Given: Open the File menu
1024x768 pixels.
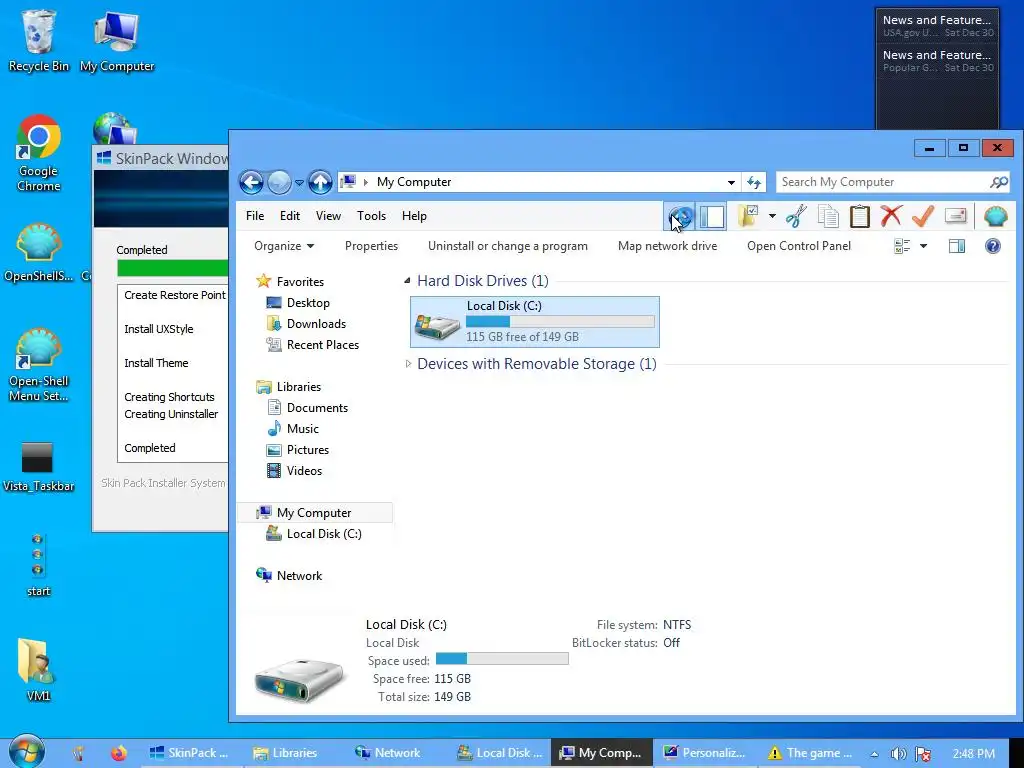Looking at the screenshot, I should click(x=255, y=216).
